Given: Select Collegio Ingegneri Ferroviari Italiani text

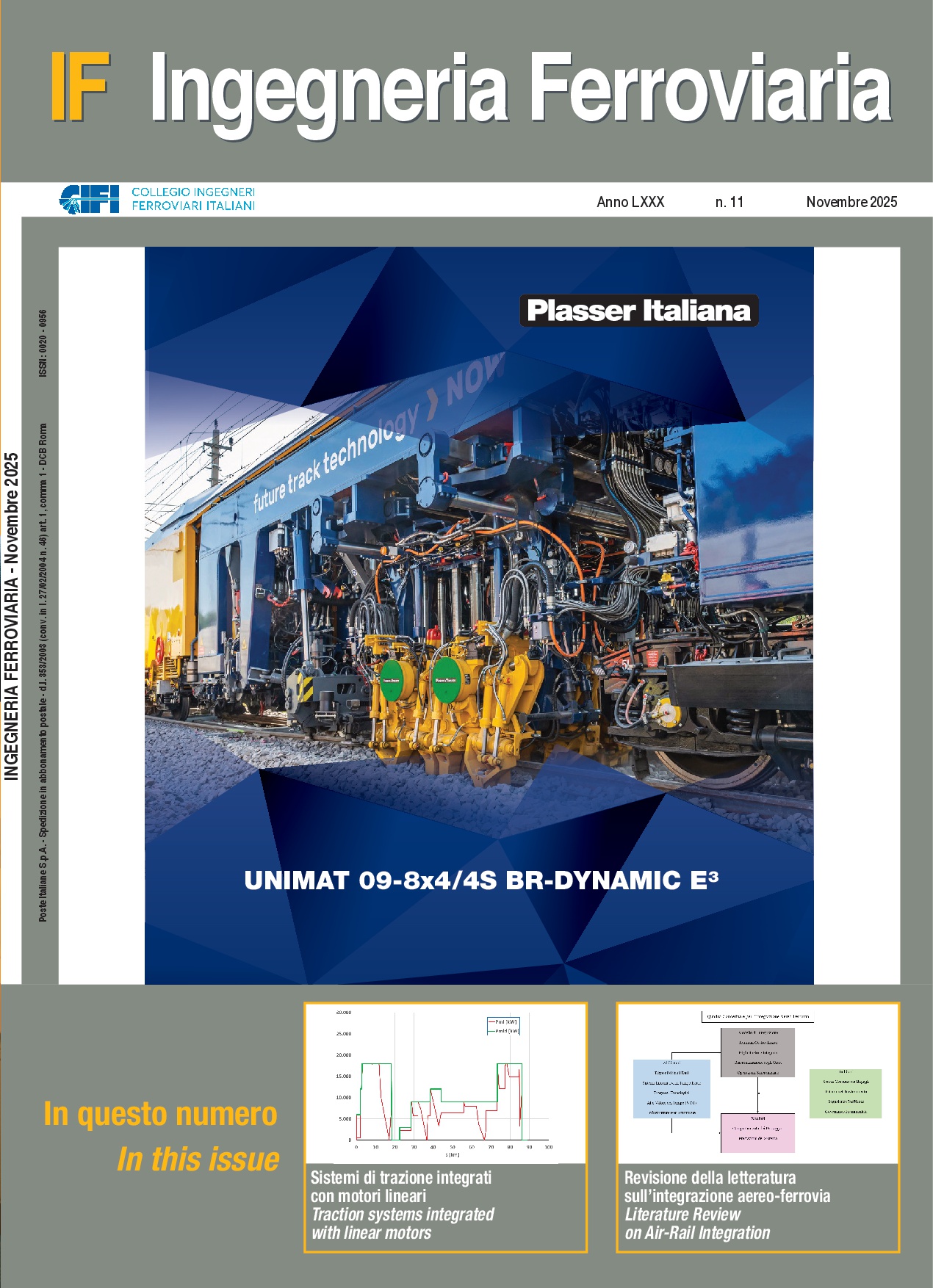Looking at the screenshot, I should (x=193, y=199).
